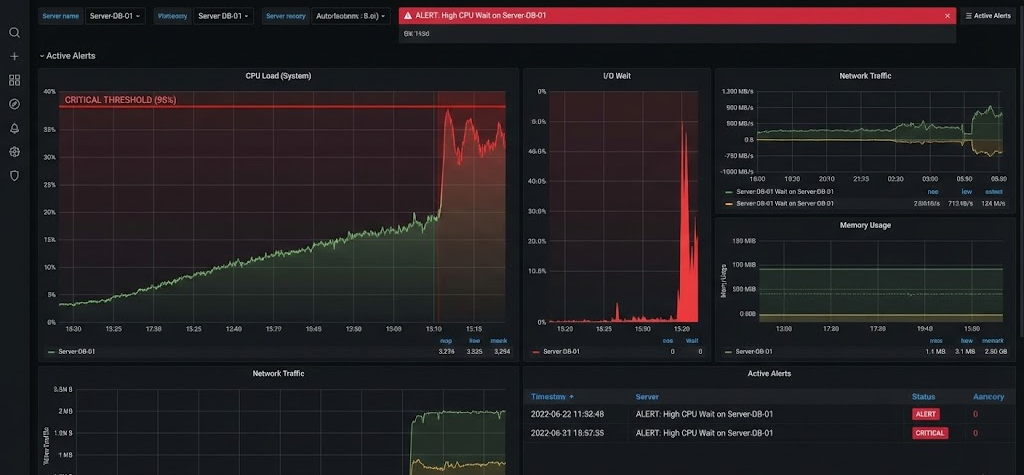Screen dimensions: 1024x475
Task: Click the Active Alerts button at top right
Action: 988,16
